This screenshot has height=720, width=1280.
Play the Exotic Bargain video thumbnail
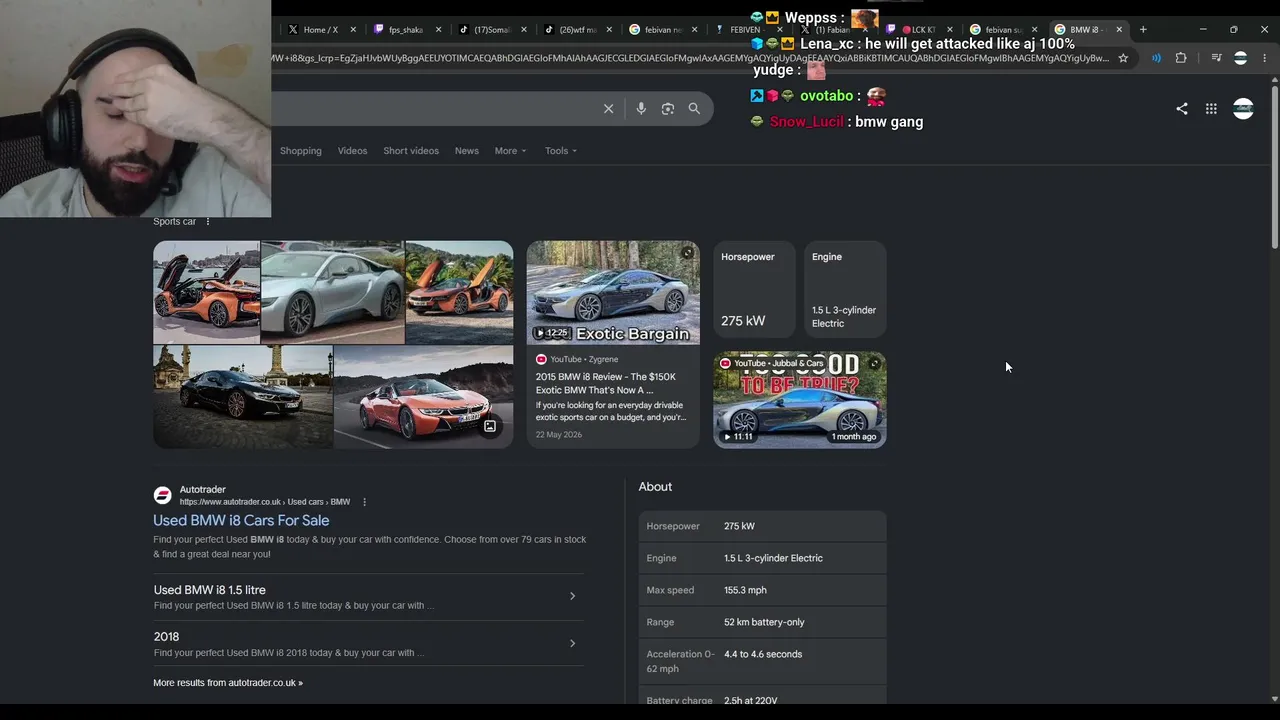coord(613,293)
